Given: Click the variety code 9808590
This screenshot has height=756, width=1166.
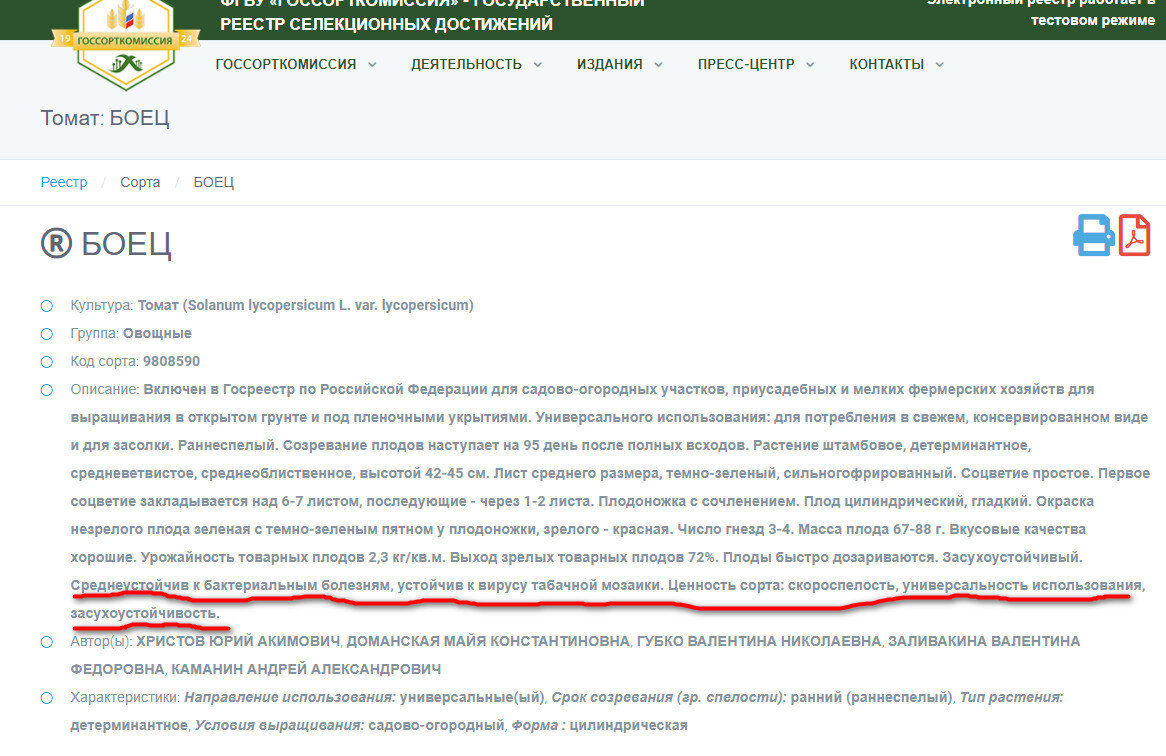Looking at the screenshot, I should (x=171, y=361).
